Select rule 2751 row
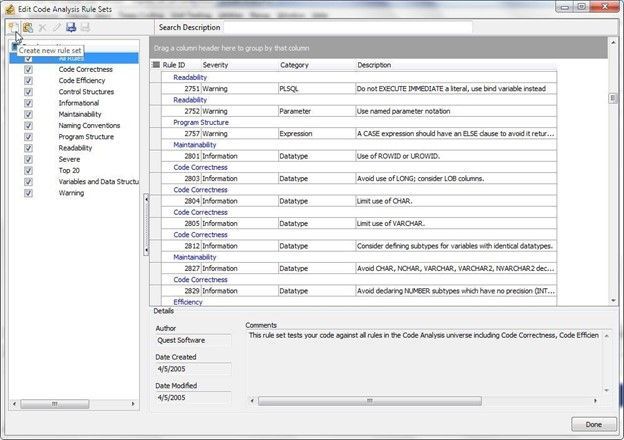The height and width of the screenshot is (440, 624). [x=359, y=89]
